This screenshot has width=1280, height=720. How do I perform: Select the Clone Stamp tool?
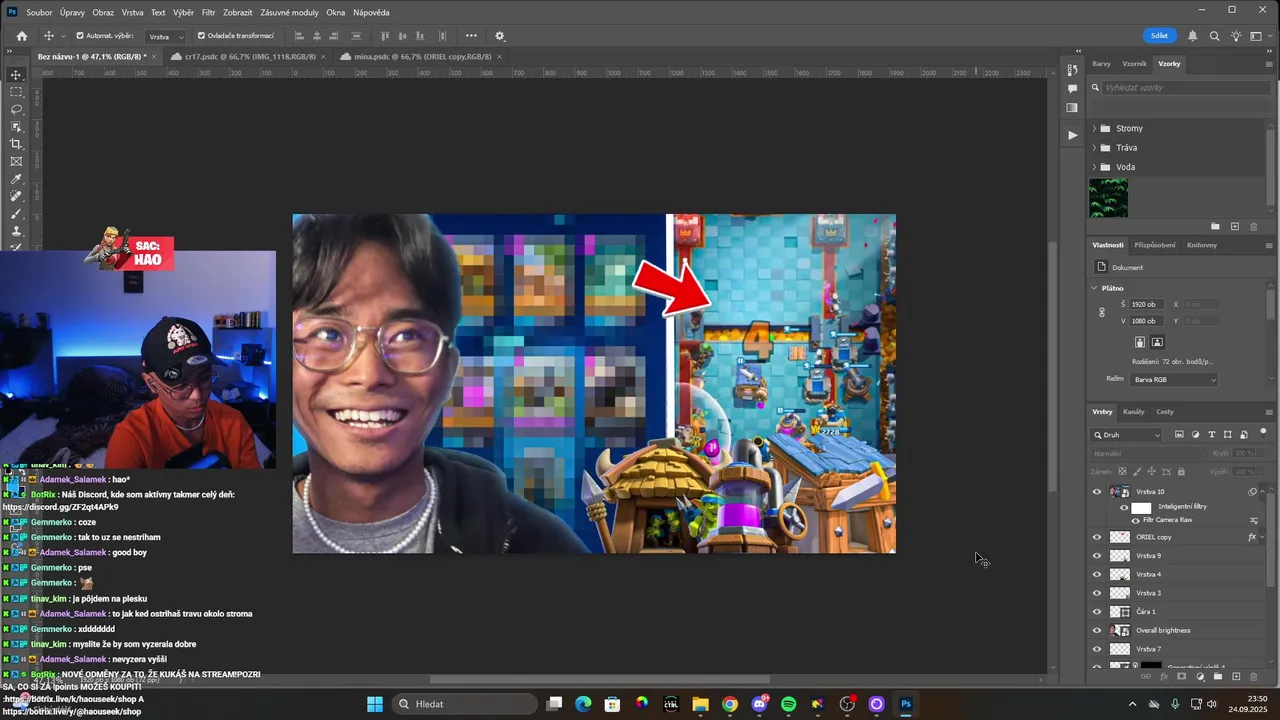(16, 231)
